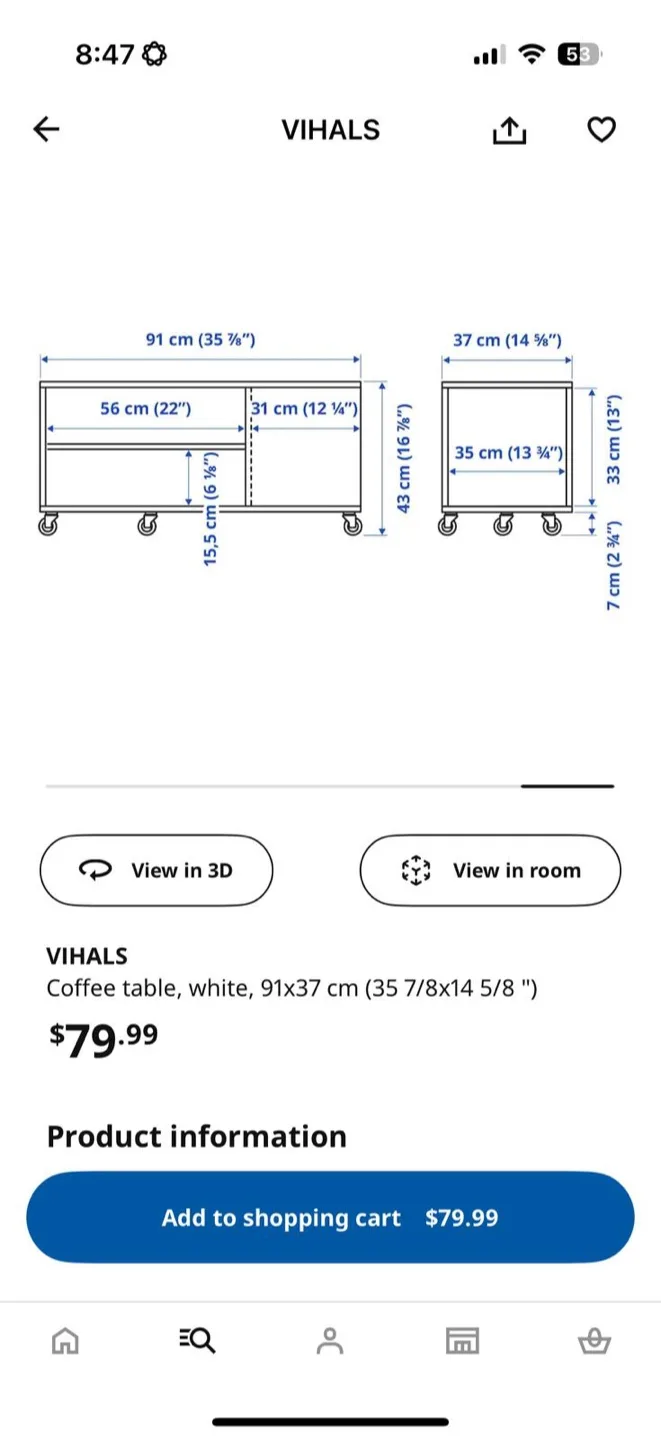Screen dimensions: 661x1440
Task: Tap the heart icon to favorite this item
Action: pos(601,129)
